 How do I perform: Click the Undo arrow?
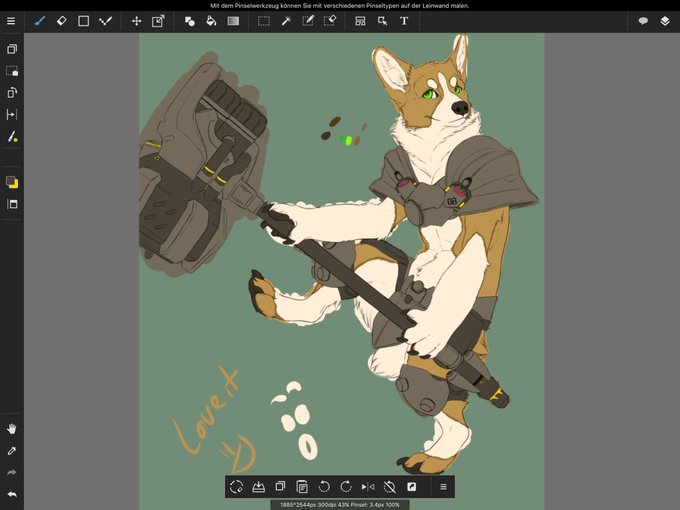click(x=12, y=494)
